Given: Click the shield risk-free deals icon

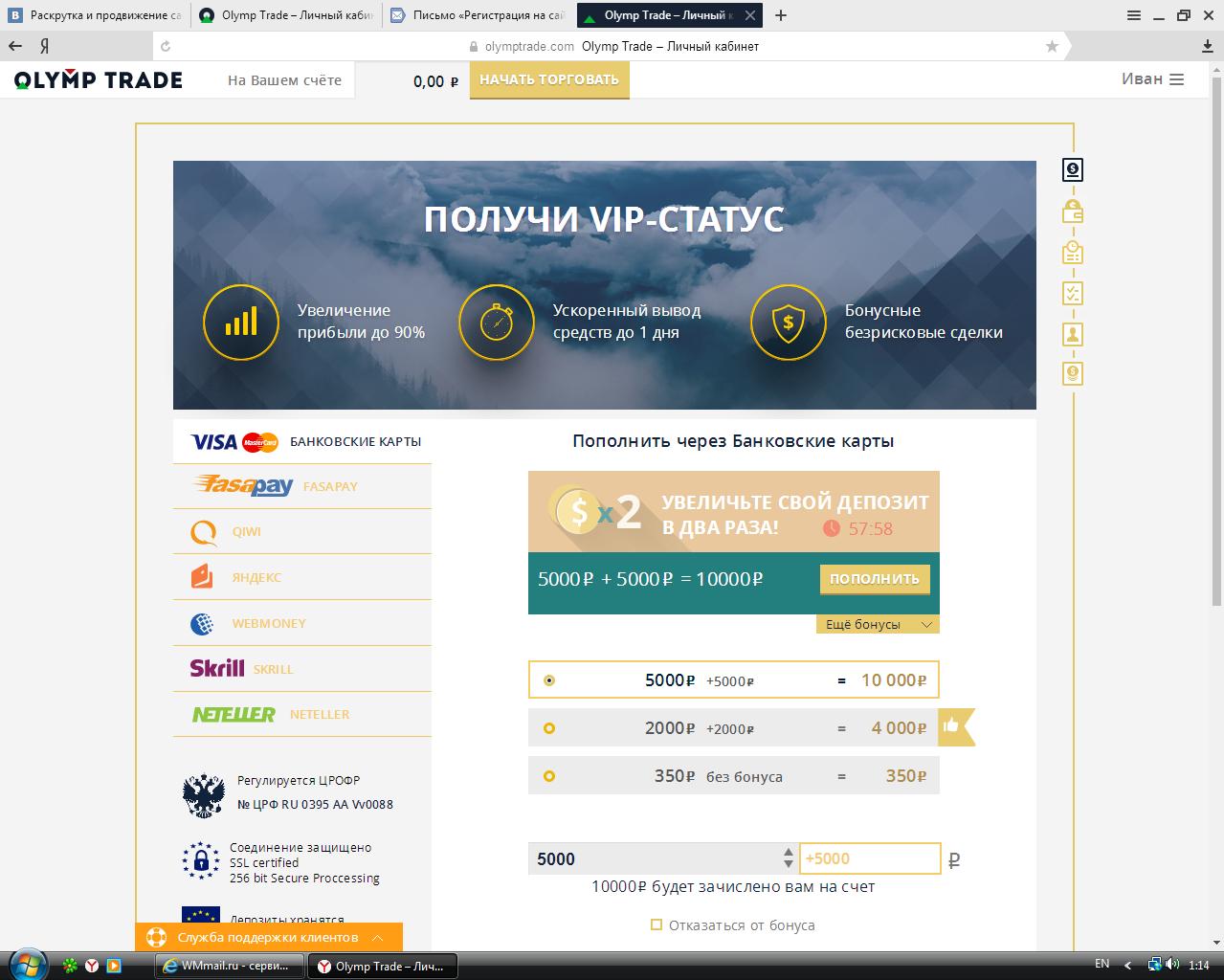Looking at the screenshot, I should point(789,322).
